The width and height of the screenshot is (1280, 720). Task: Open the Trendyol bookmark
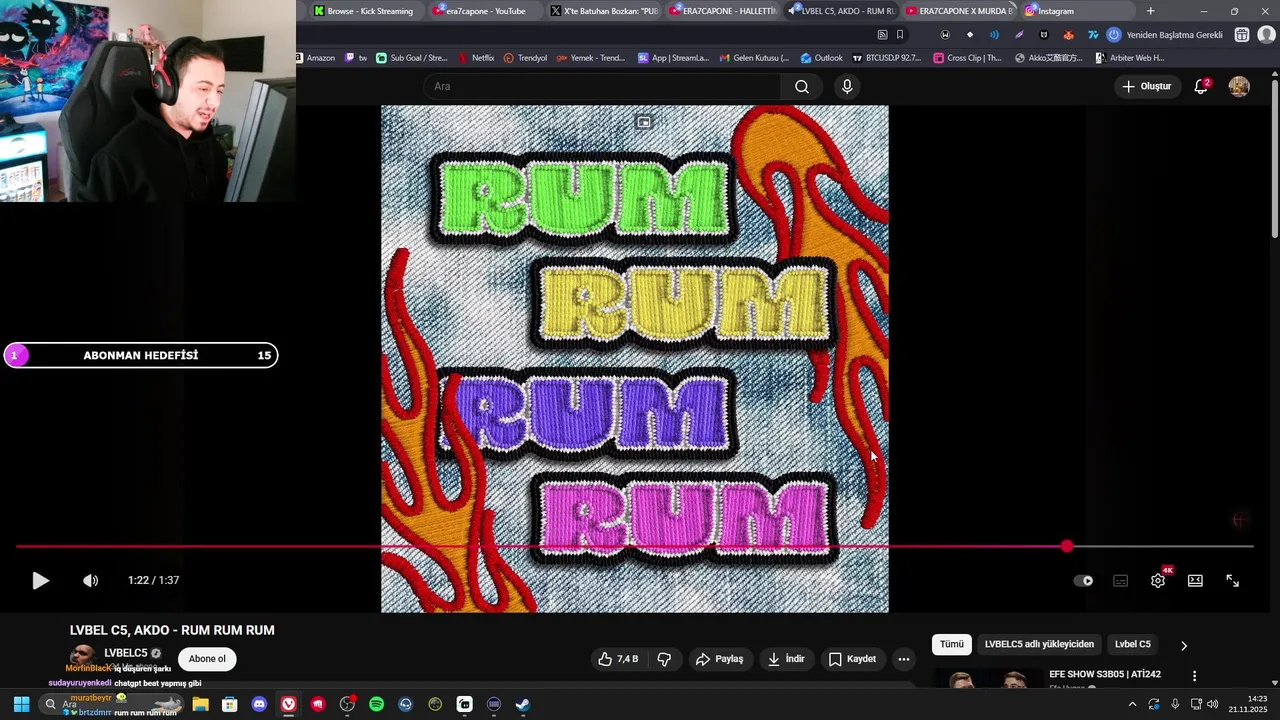coord(526,58)
